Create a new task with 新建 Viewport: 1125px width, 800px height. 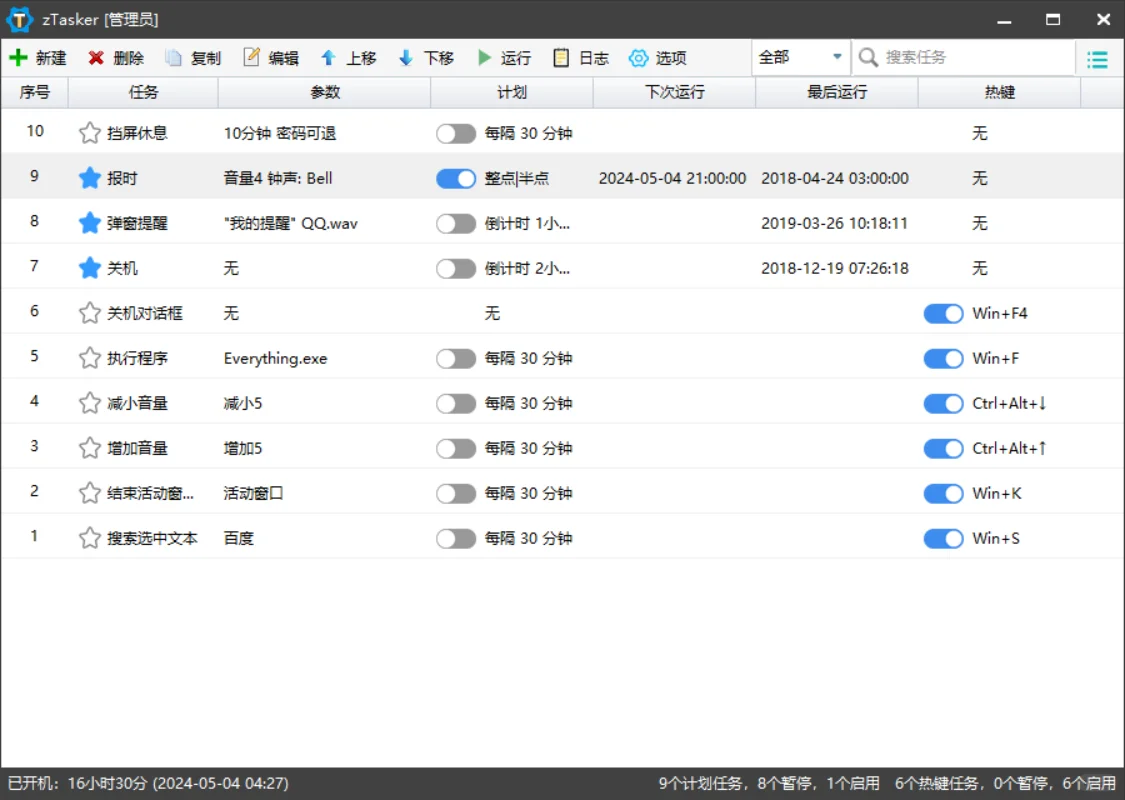coord(47,57)
